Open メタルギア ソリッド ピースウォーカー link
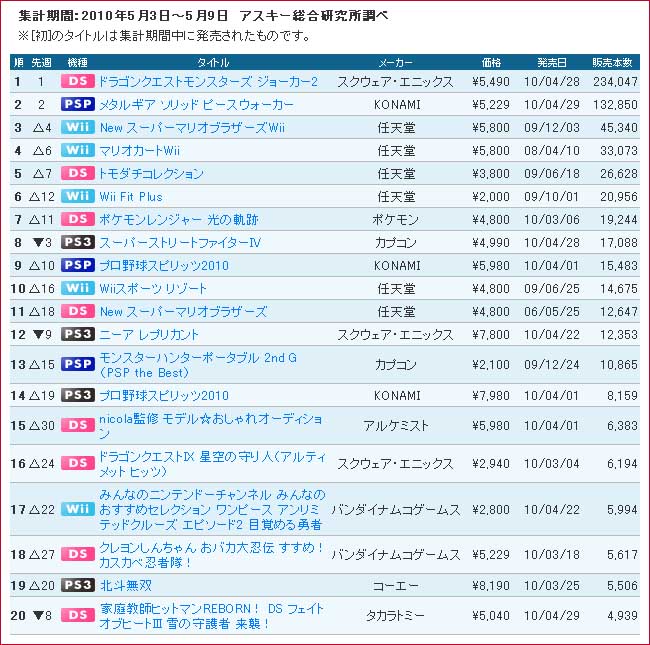This screenshot has width=650, height=645. pyautogui.click(x=196, y=104)
